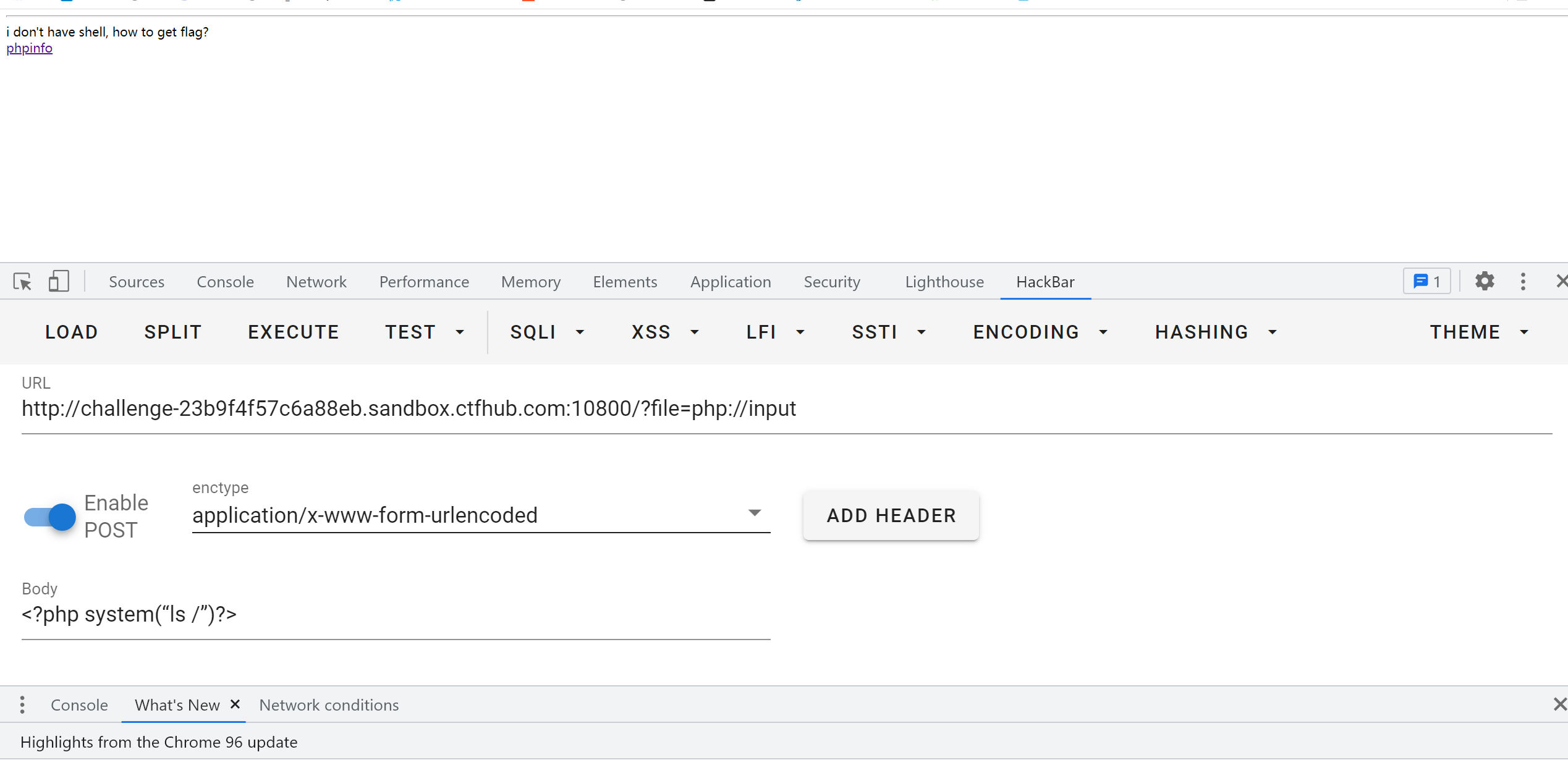The image size is (1568, 760).
Task: Open DevTools settings gear
Action: [x=1485, y=281]
